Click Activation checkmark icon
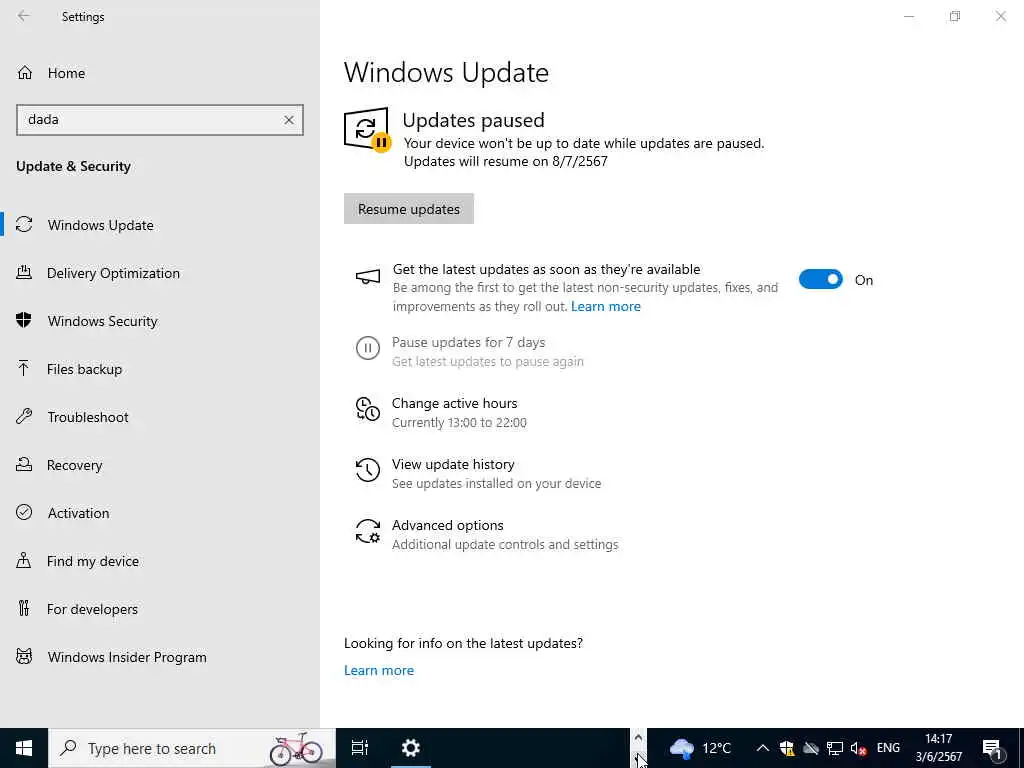The image size is (1024, 768). [x=24, y=513]
